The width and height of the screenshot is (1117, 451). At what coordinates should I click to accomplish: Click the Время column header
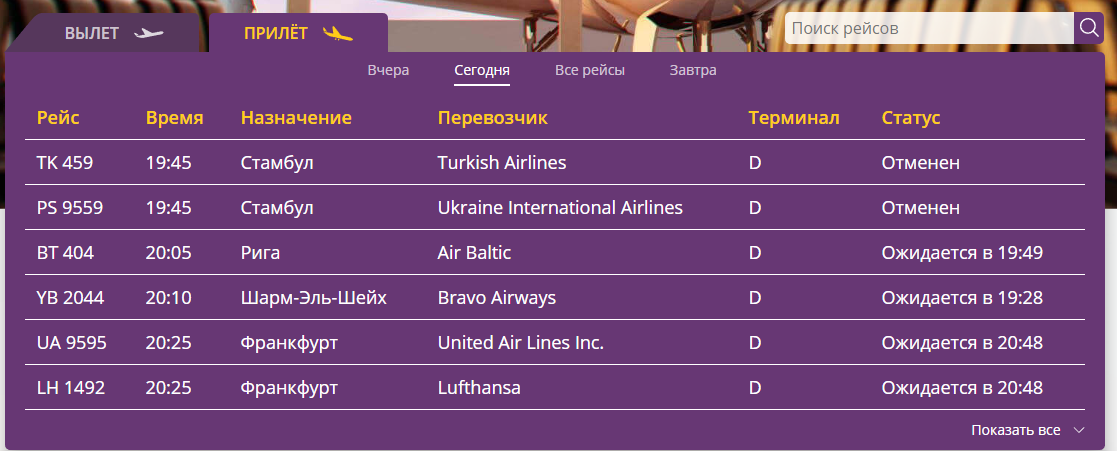point(174,118)
